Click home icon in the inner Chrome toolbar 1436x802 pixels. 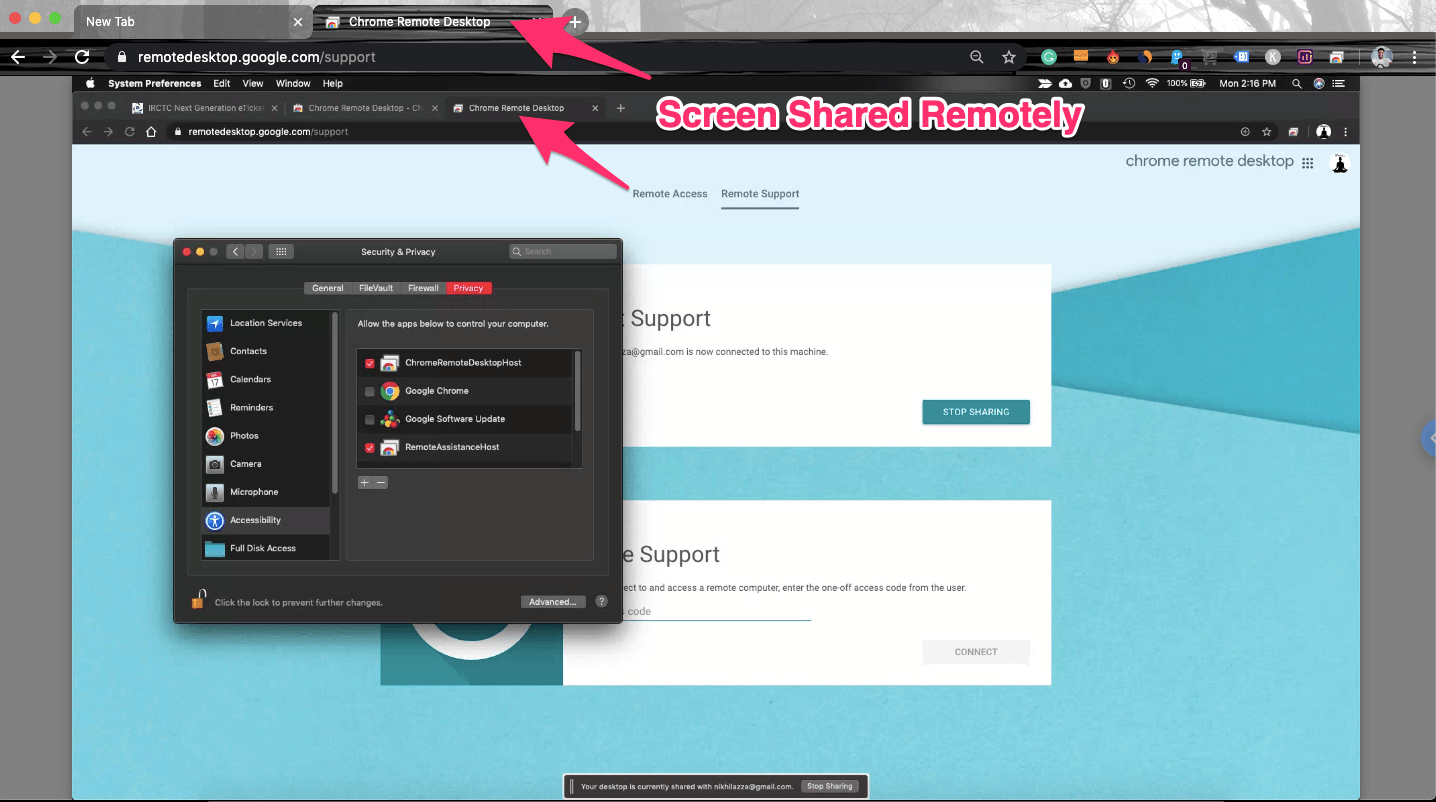pos(150,131)
